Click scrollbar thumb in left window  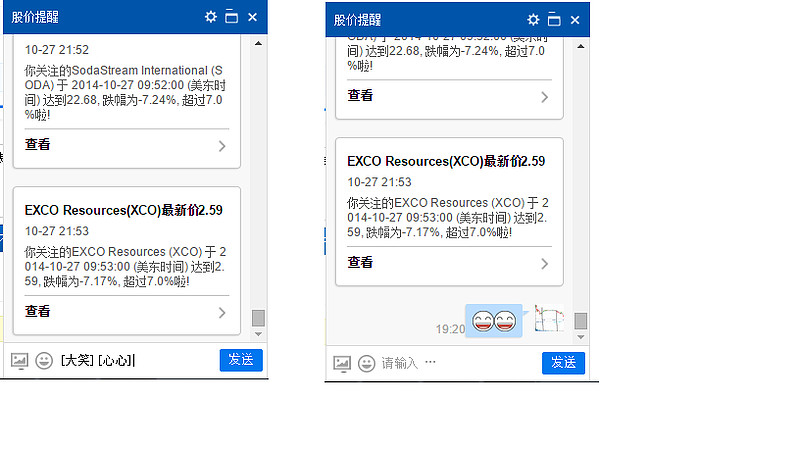[x=258, y=318]
